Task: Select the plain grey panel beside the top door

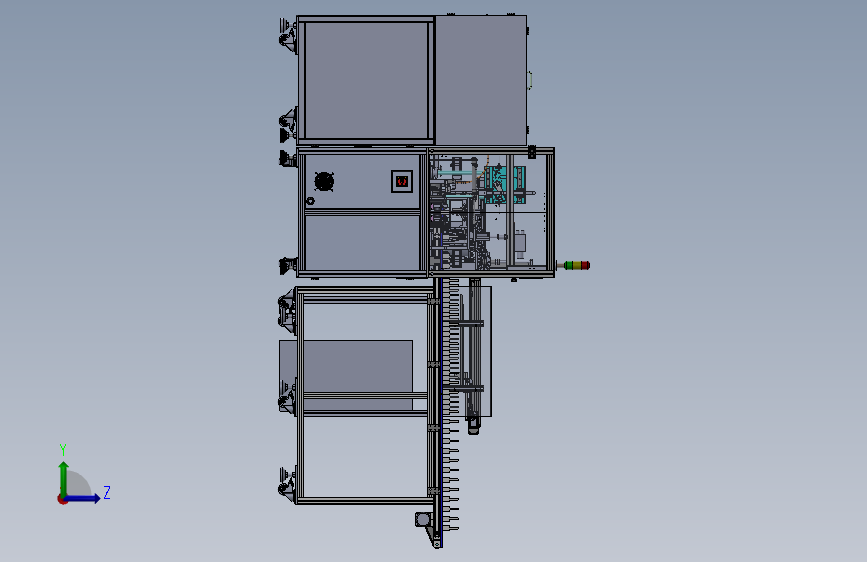Action: tap(481, 80)
